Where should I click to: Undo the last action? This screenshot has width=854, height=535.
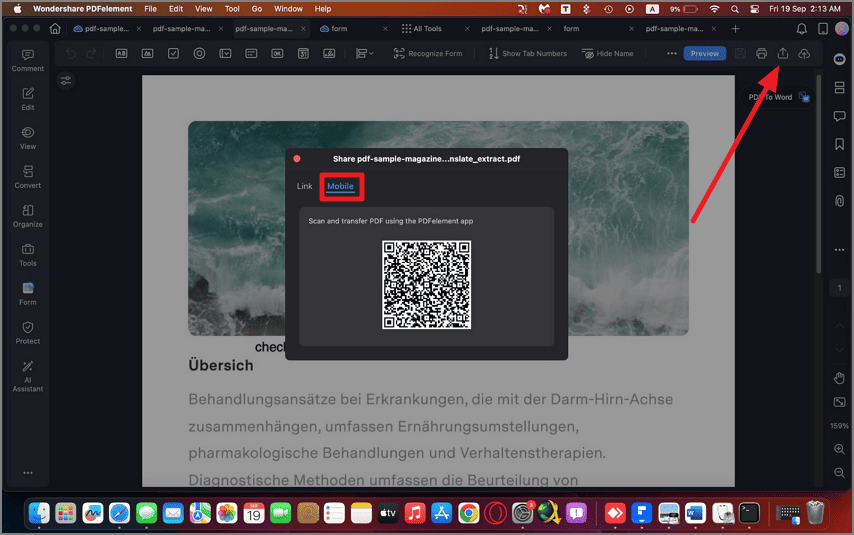(x=71, y=53)
